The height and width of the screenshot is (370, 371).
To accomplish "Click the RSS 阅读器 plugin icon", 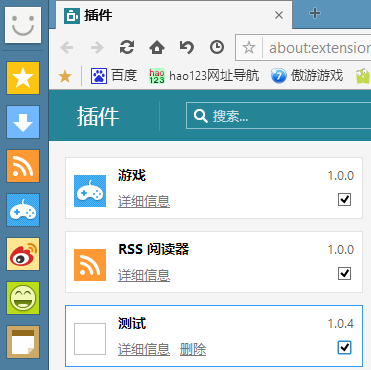I will click(90, 265).
